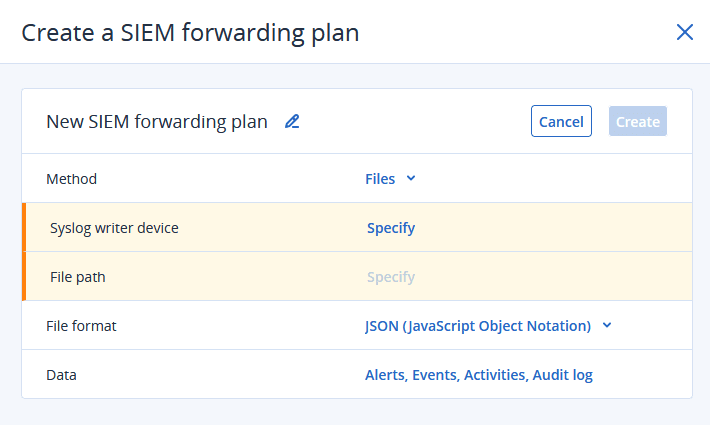Click orange warning bar on File path row

click(24, 277)
